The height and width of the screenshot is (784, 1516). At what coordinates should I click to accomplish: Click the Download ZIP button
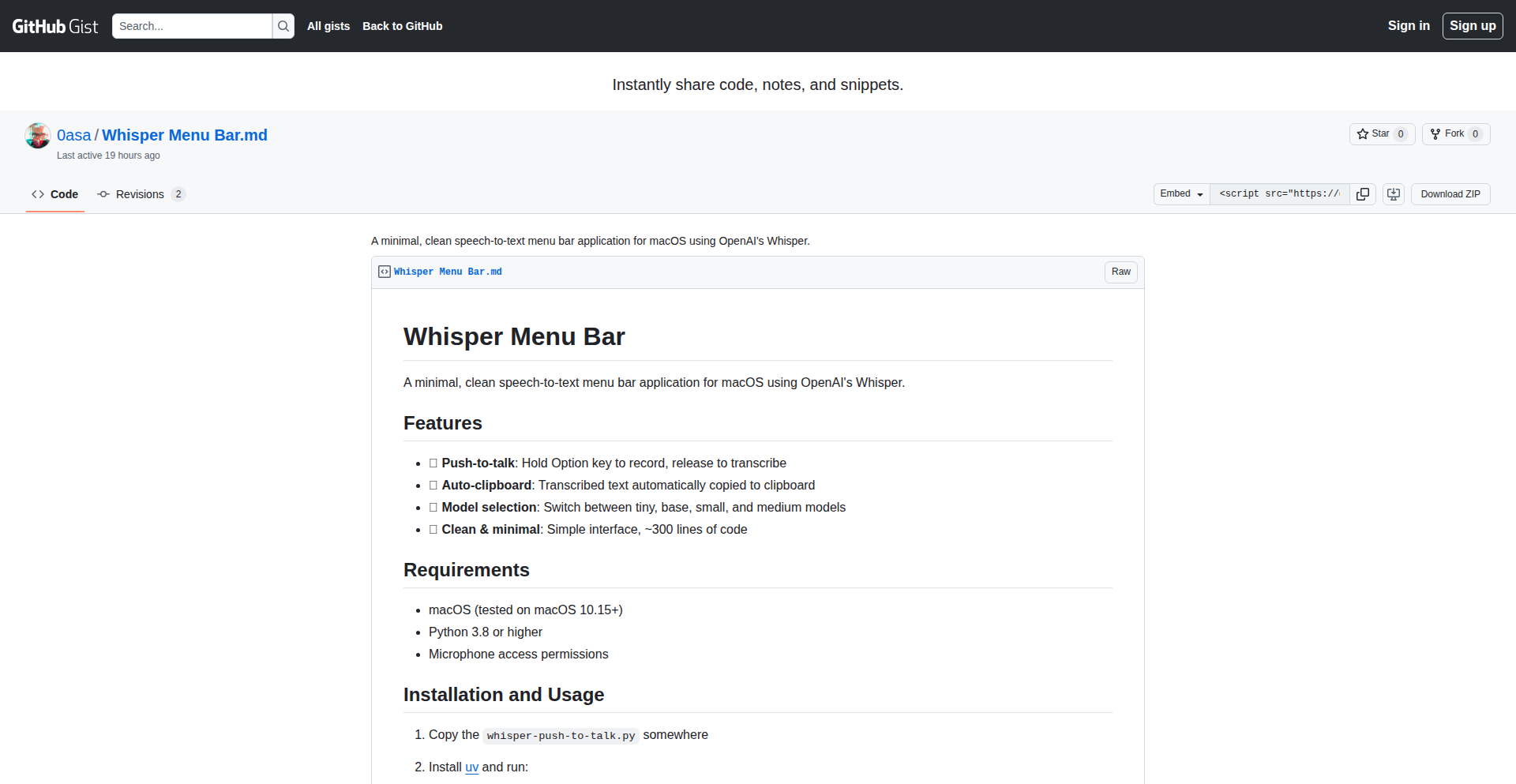(1450, 193)
